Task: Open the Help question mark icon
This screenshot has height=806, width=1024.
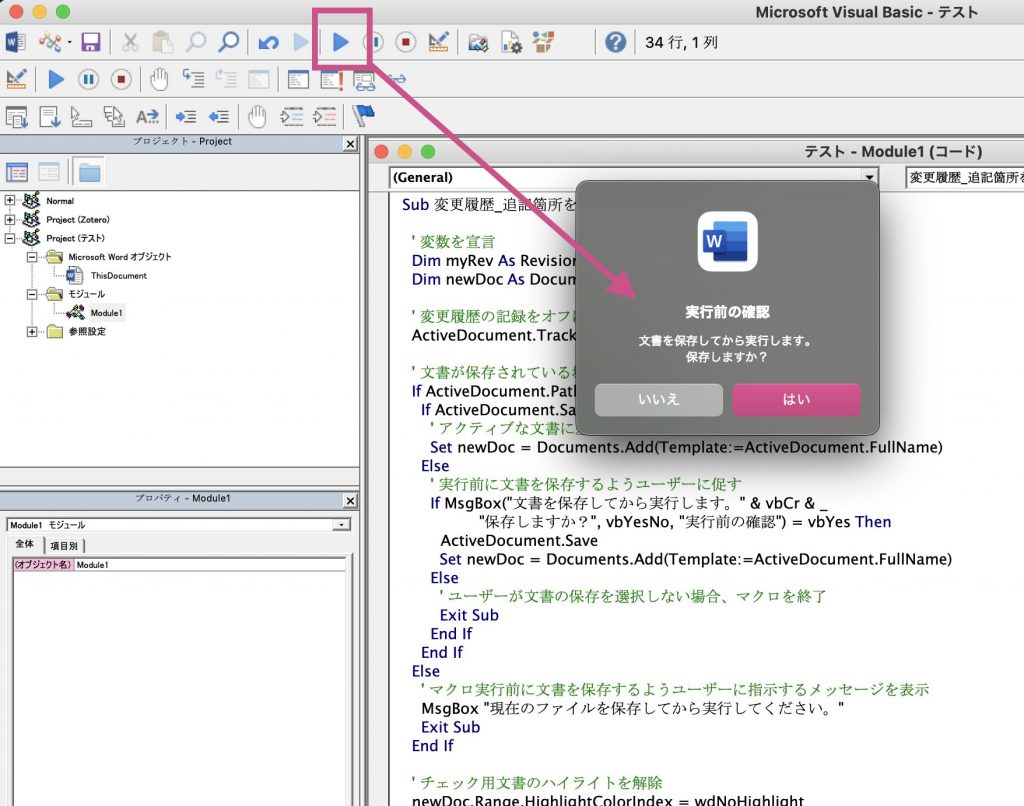Action: 616,42
